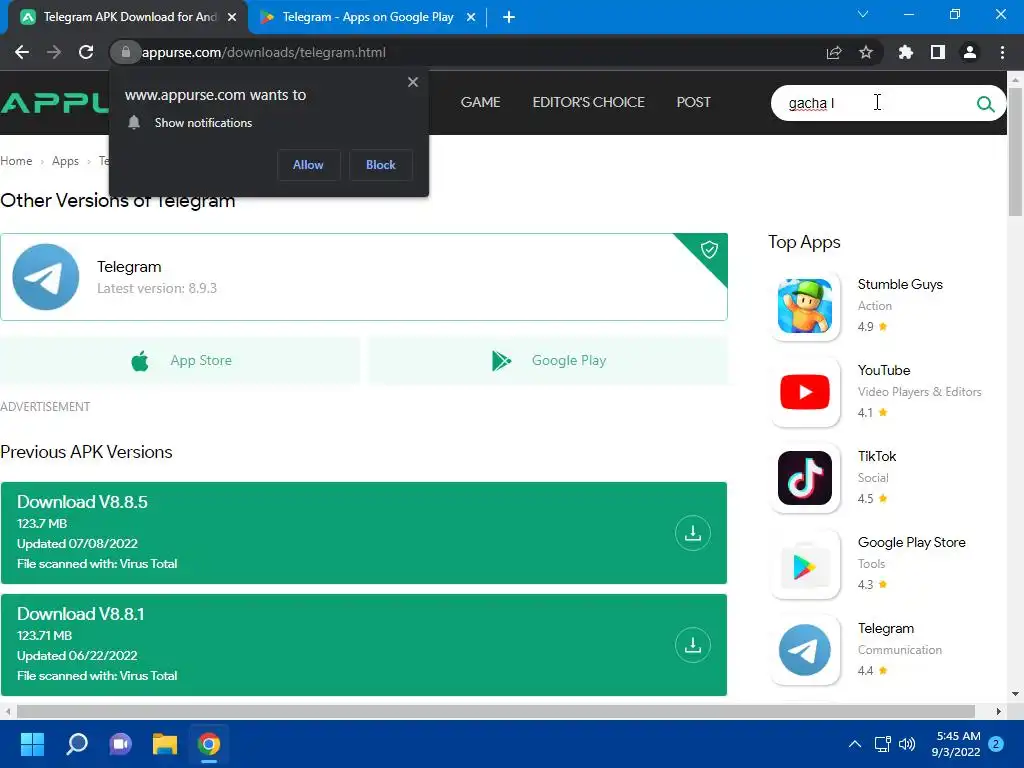Open the EDITOR'S CHOICE menu item
Viewport: 1024px width, 768px height.
(x=588, y=103)
